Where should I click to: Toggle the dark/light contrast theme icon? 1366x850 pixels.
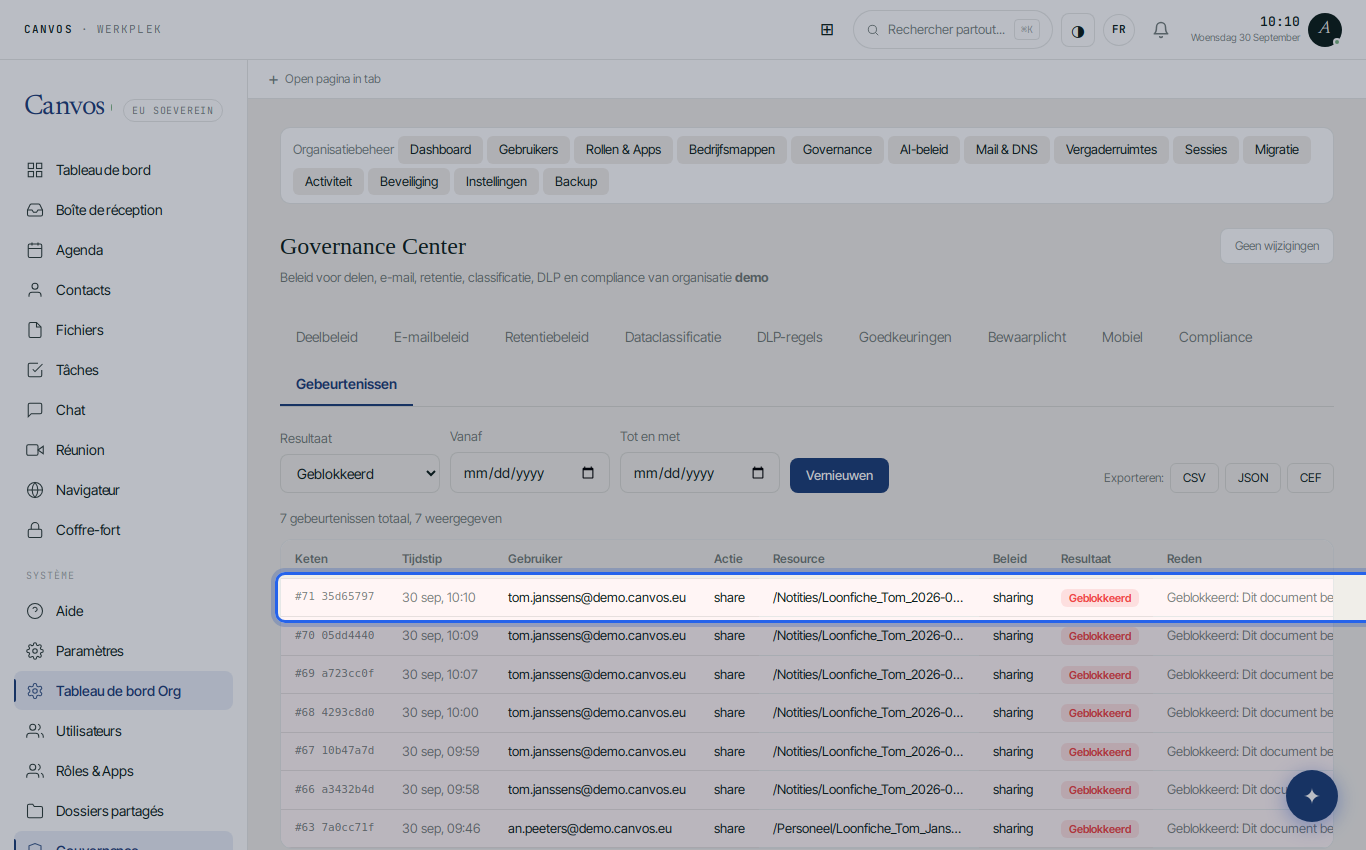[x=1078, y=30]
